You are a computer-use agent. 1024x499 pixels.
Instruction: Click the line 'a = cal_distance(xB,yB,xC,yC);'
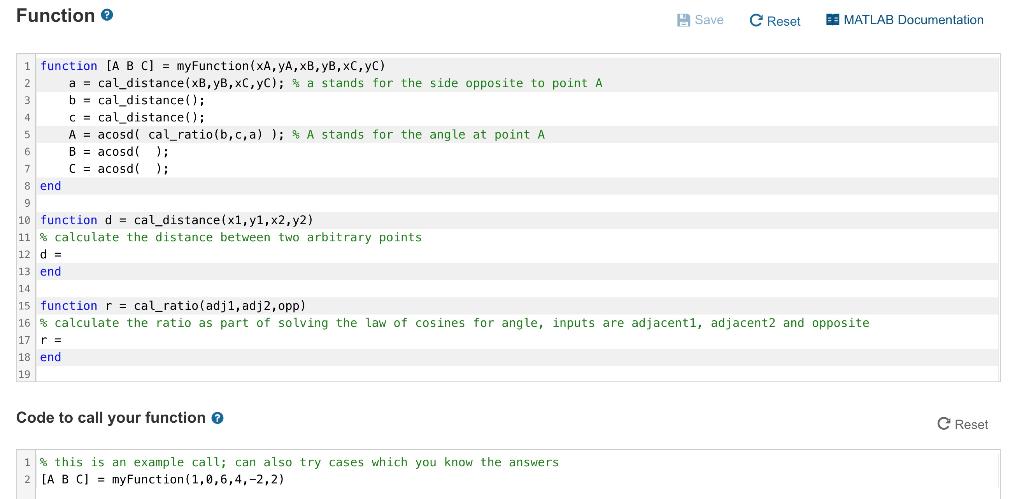176,83
